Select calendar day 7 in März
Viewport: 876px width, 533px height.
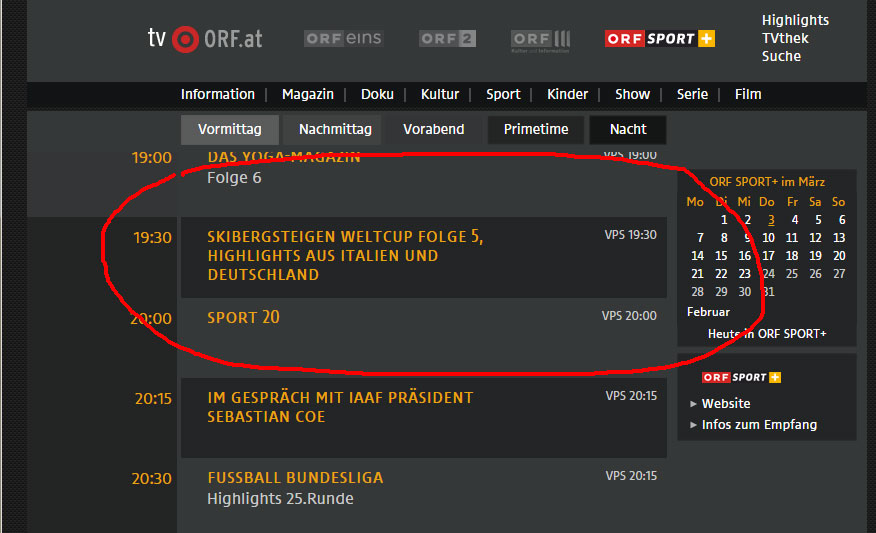[x=700, y=237]
